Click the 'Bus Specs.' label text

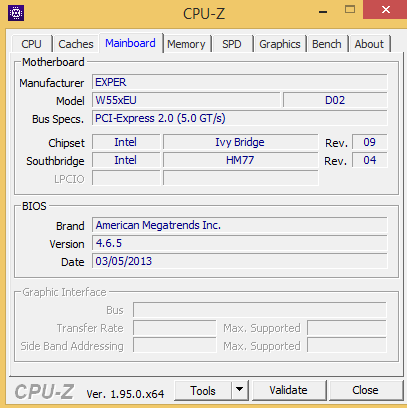pos(58,119)
